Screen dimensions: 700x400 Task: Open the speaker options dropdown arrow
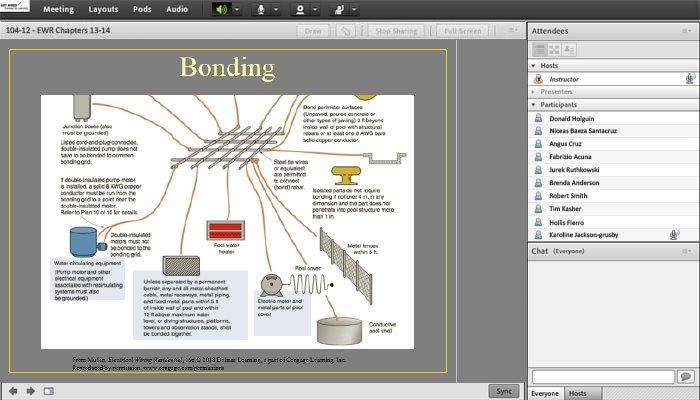pos(236,9)
